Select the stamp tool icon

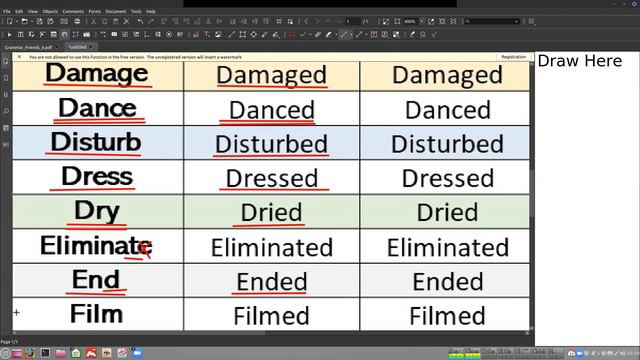[423, 35]
